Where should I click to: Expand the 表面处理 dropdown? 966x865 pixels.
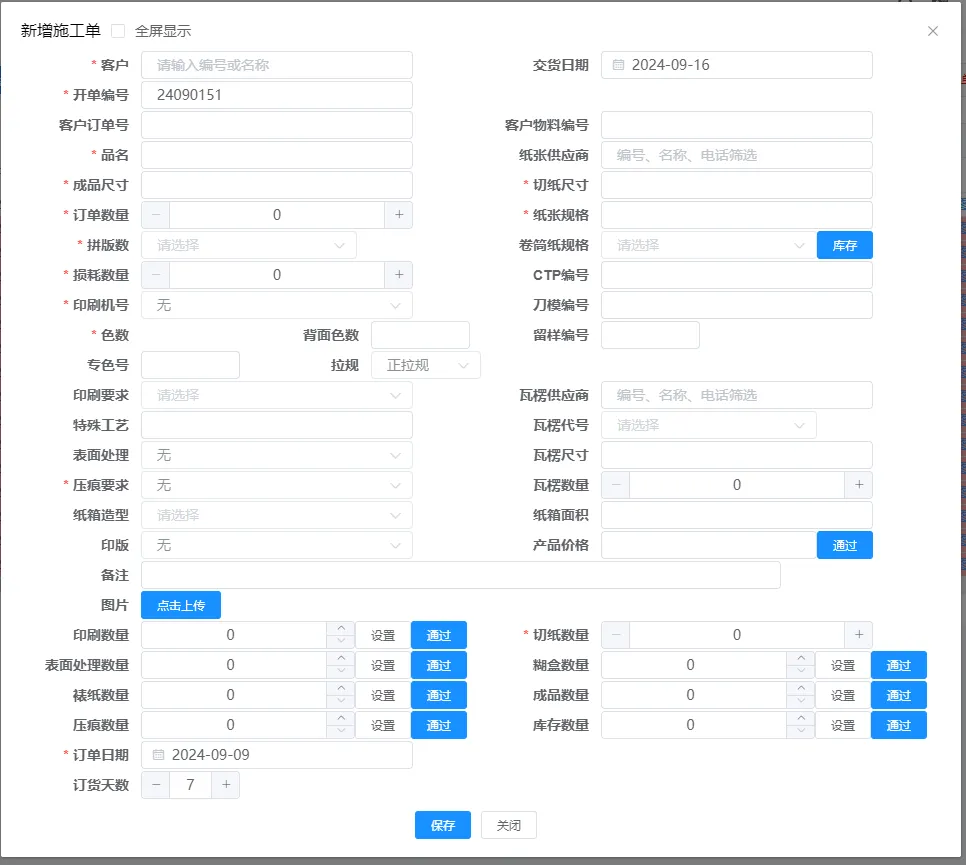pos(277,455)
